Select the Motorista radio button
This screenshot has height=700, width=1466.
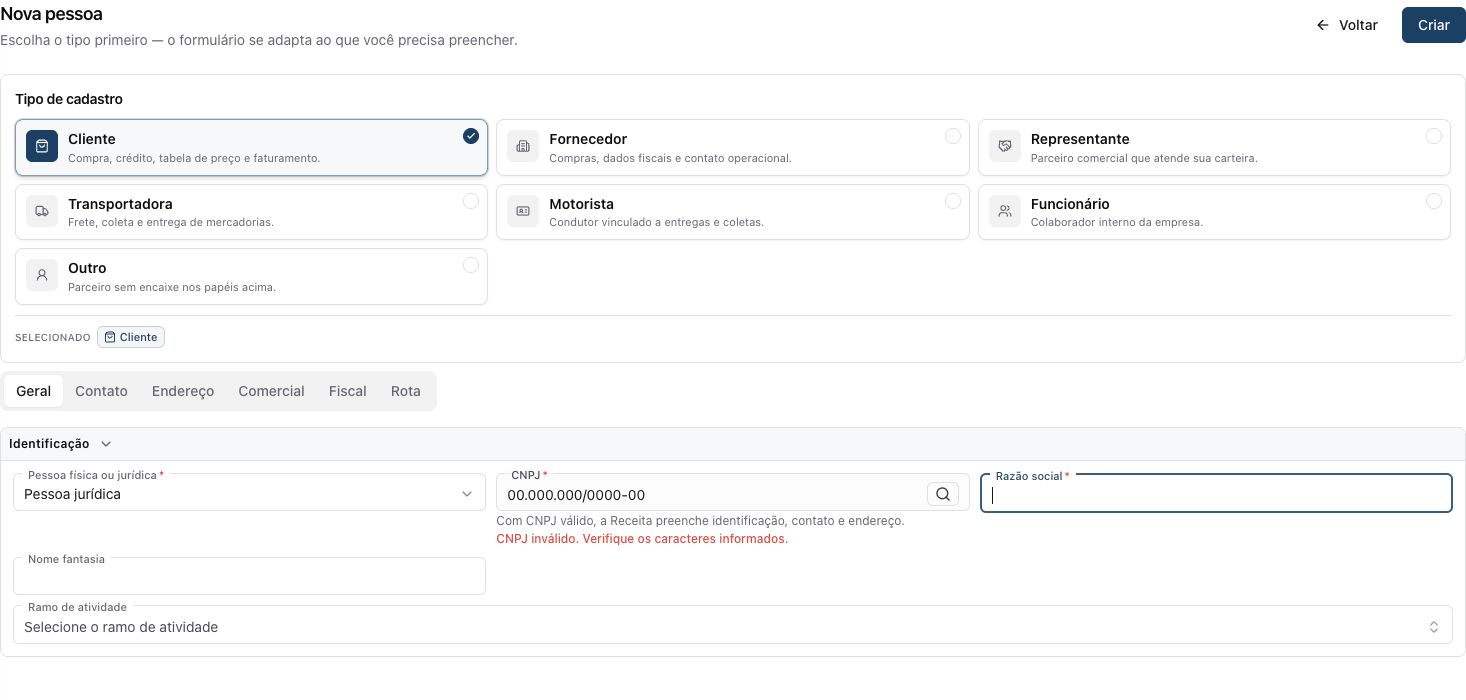[x=953, y=201]
